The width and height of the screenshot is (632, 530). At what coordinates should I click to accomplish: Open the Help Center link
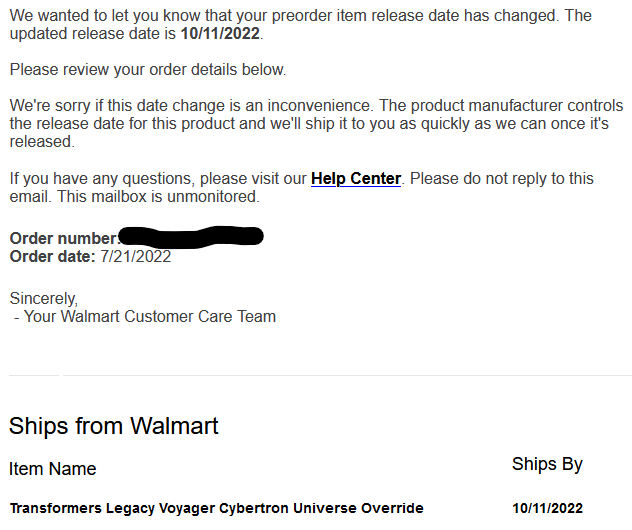355,179
